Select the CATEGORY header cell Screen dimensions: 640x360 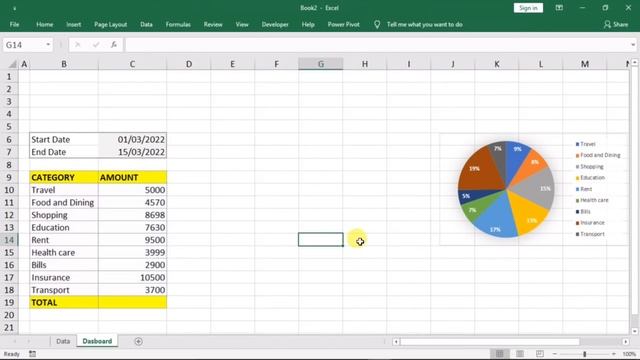pyautogui.click(x=64, y=178)
